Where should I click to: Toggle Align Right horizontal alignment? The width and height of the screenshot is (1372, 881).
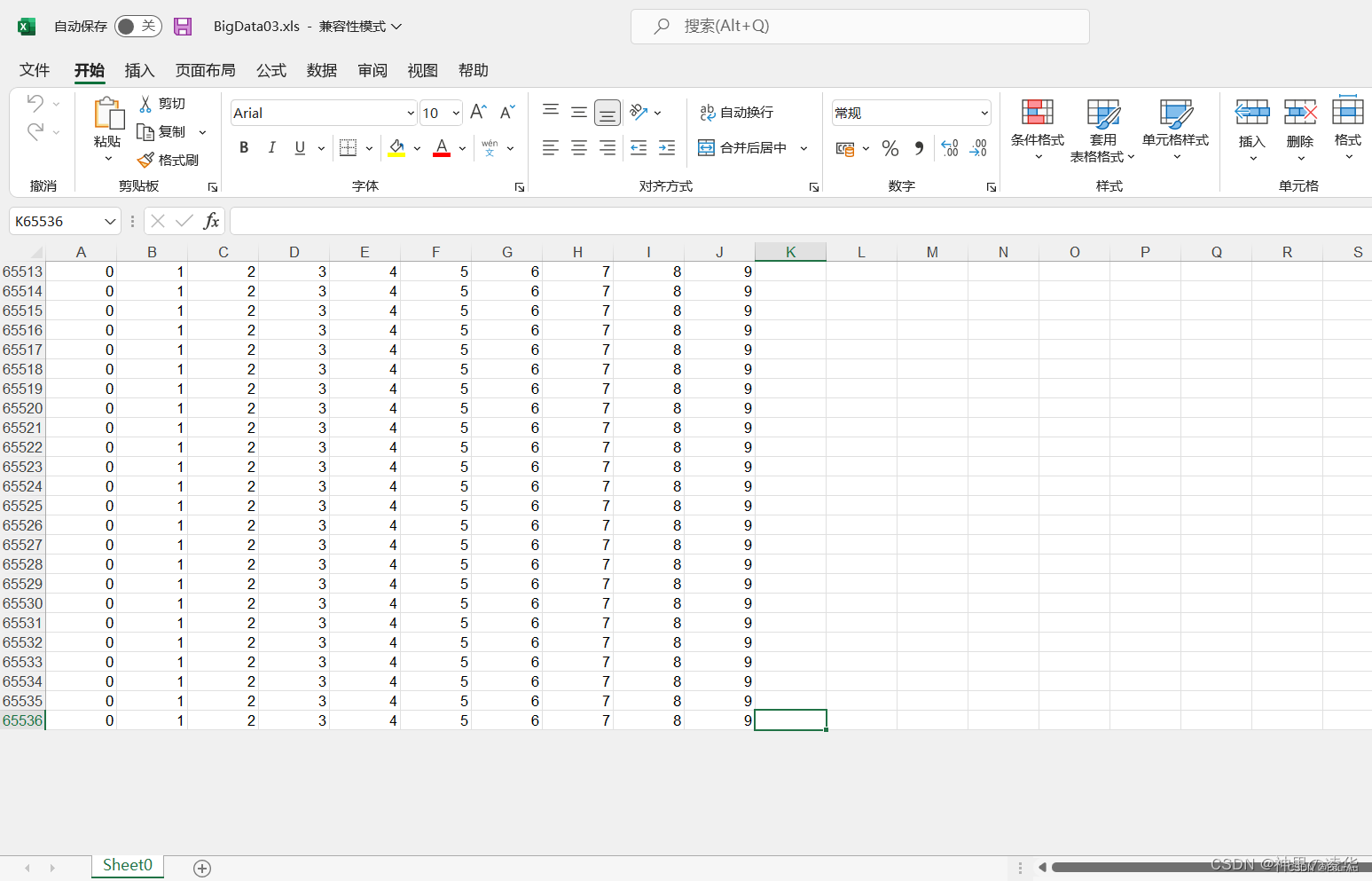click(608, 148)
